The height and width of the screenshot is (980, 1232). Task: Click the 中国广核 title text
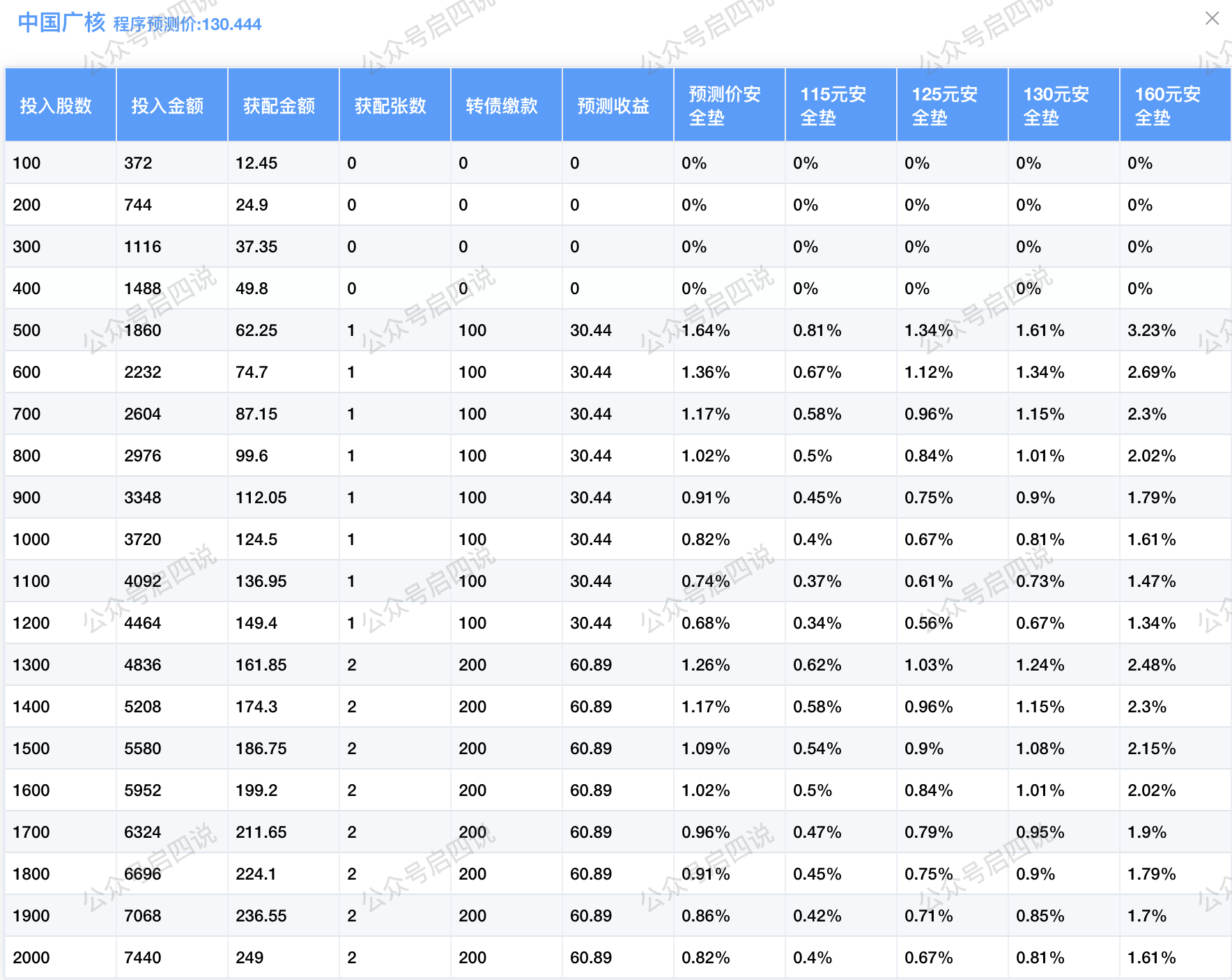click(61, 22)
